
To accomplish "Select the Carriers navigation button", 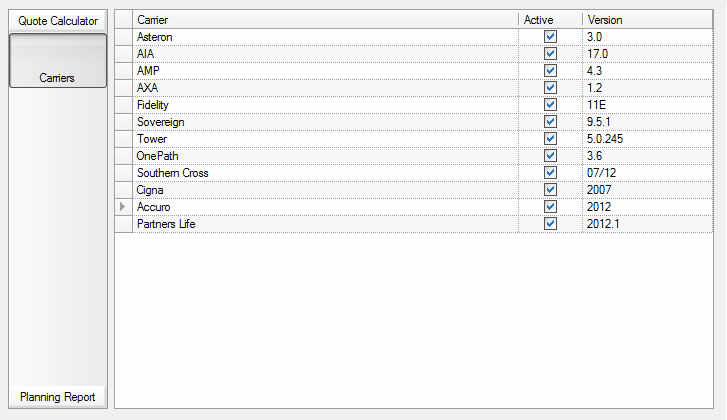I will point(58,60).
